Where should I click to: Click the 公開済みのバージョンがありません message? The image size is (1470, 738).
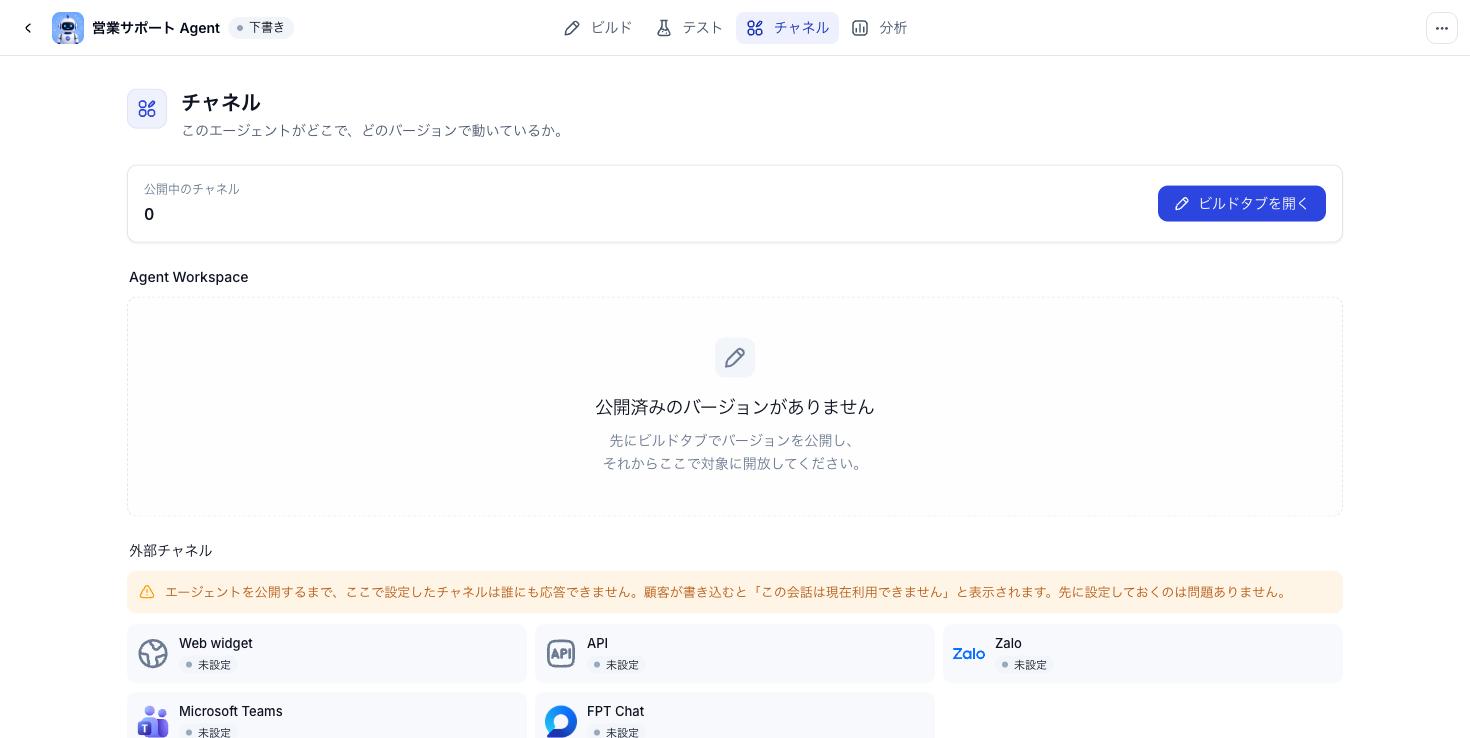pyautogui.click(x=735, y=407)
